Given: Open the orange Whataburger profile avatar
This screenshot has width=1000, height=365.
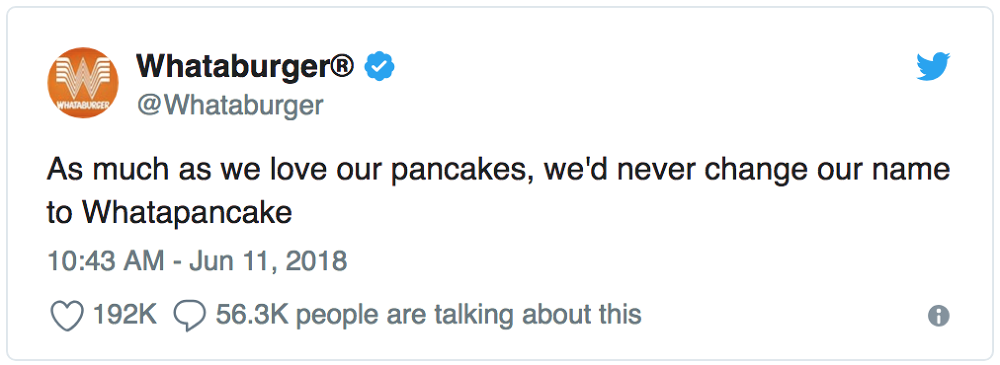Looking at the screenshot, I should pos(84,83).
